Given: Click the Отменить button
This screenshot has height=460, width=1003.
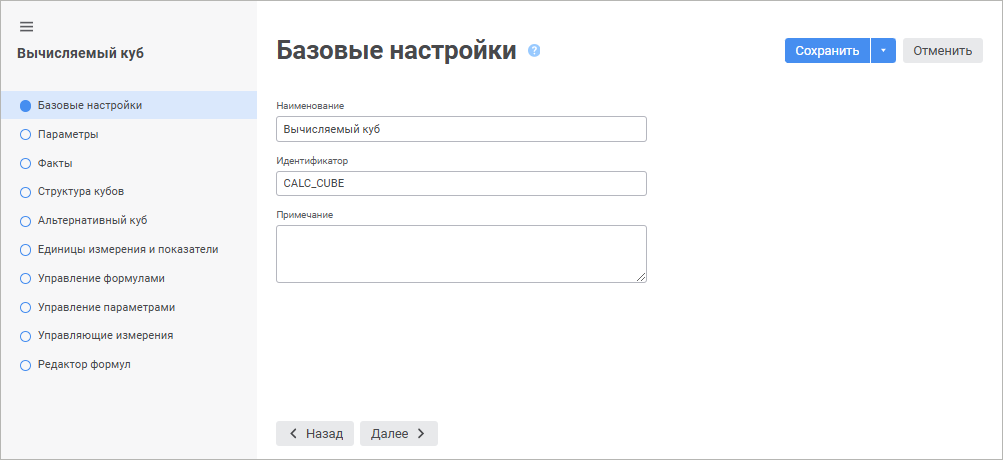Looking at the screenshot, I should coord(942,51).
